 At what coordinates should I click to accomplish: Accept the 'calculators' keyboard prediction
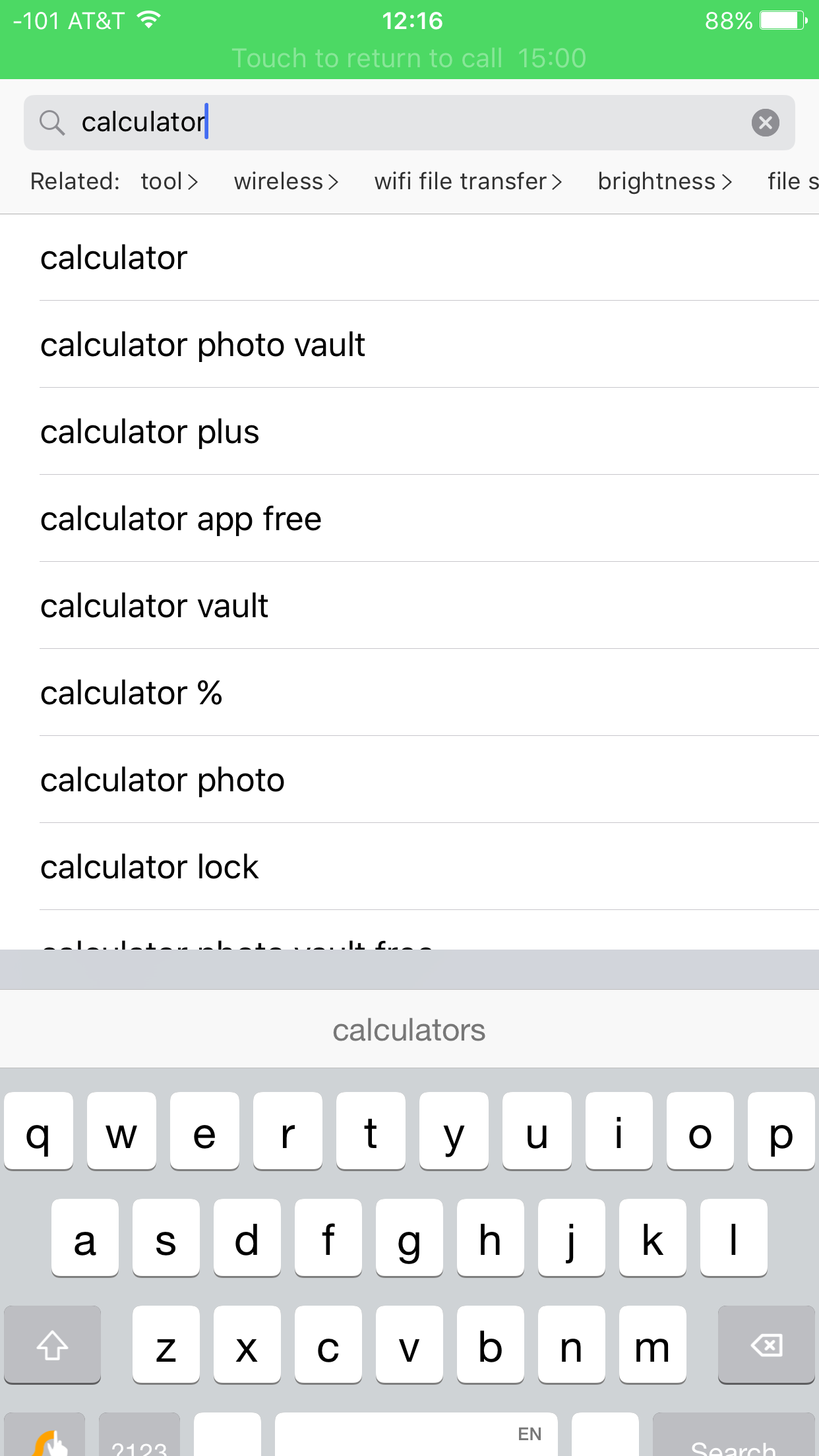(x=409, y=1030)
